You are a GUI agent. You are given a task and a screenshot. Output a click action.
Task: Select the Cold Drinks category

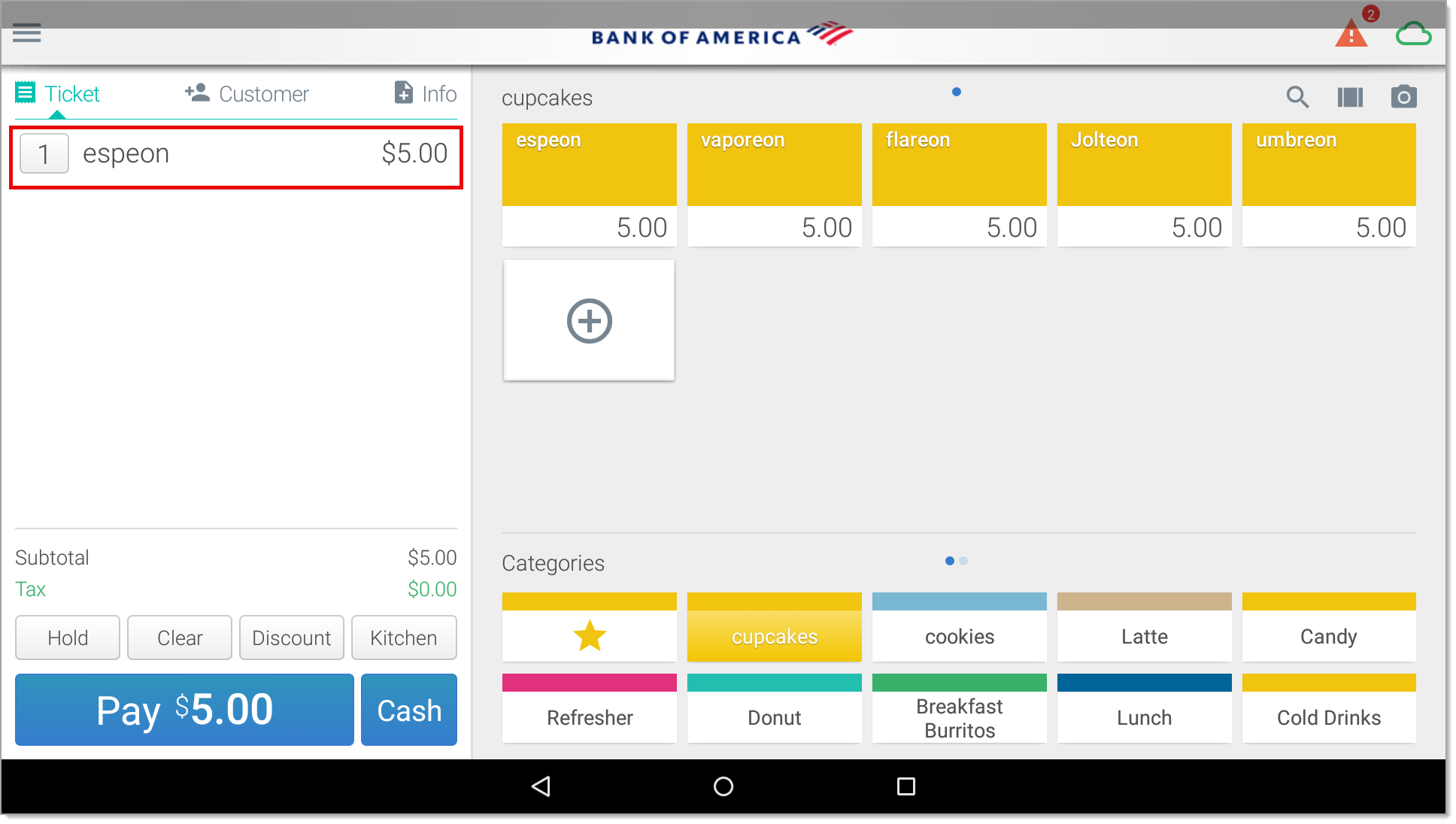click(1329, 709)
